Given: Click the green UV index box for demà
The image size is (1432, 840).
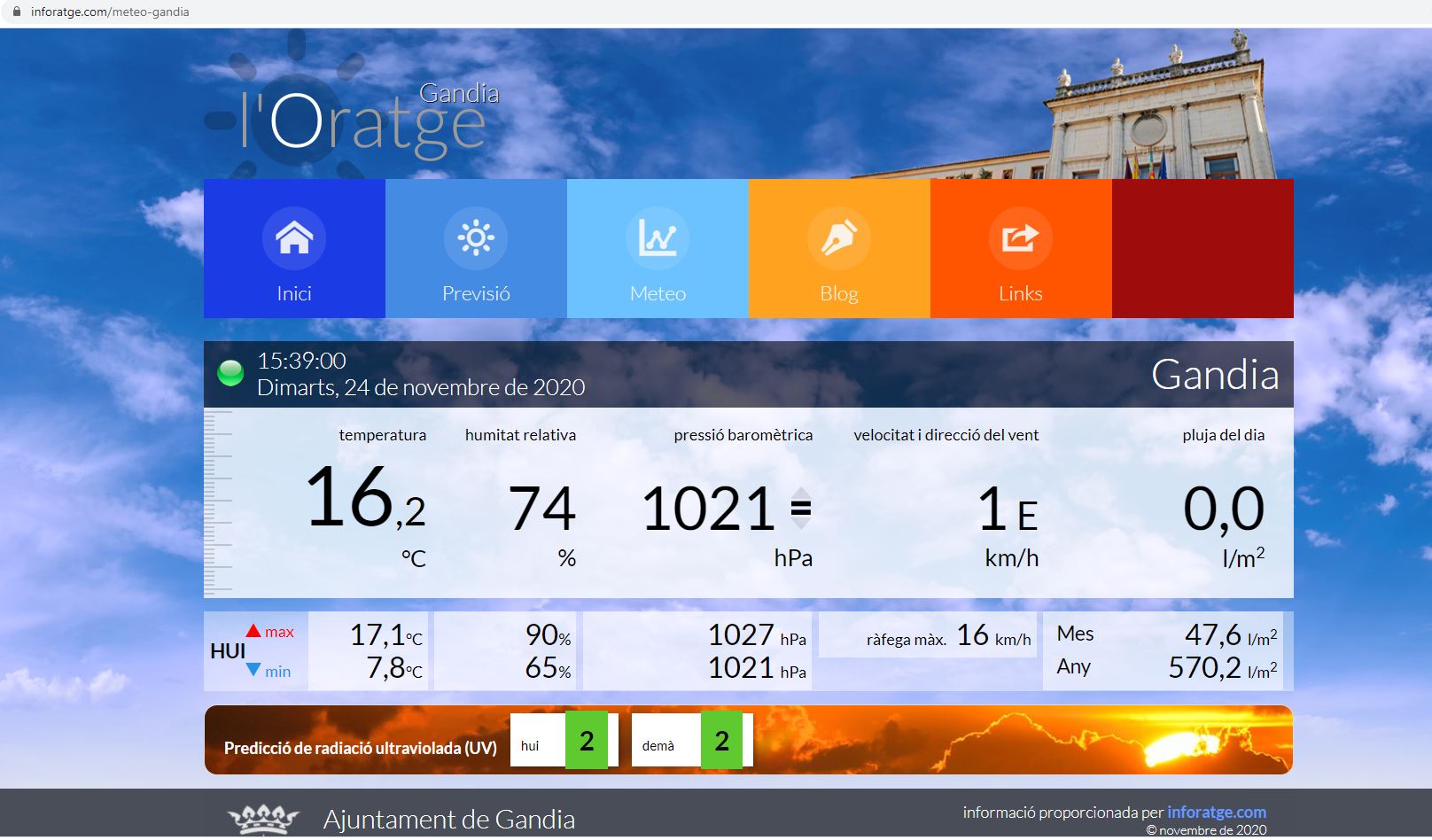Looking at the screenshot, I should click(721, 741).
